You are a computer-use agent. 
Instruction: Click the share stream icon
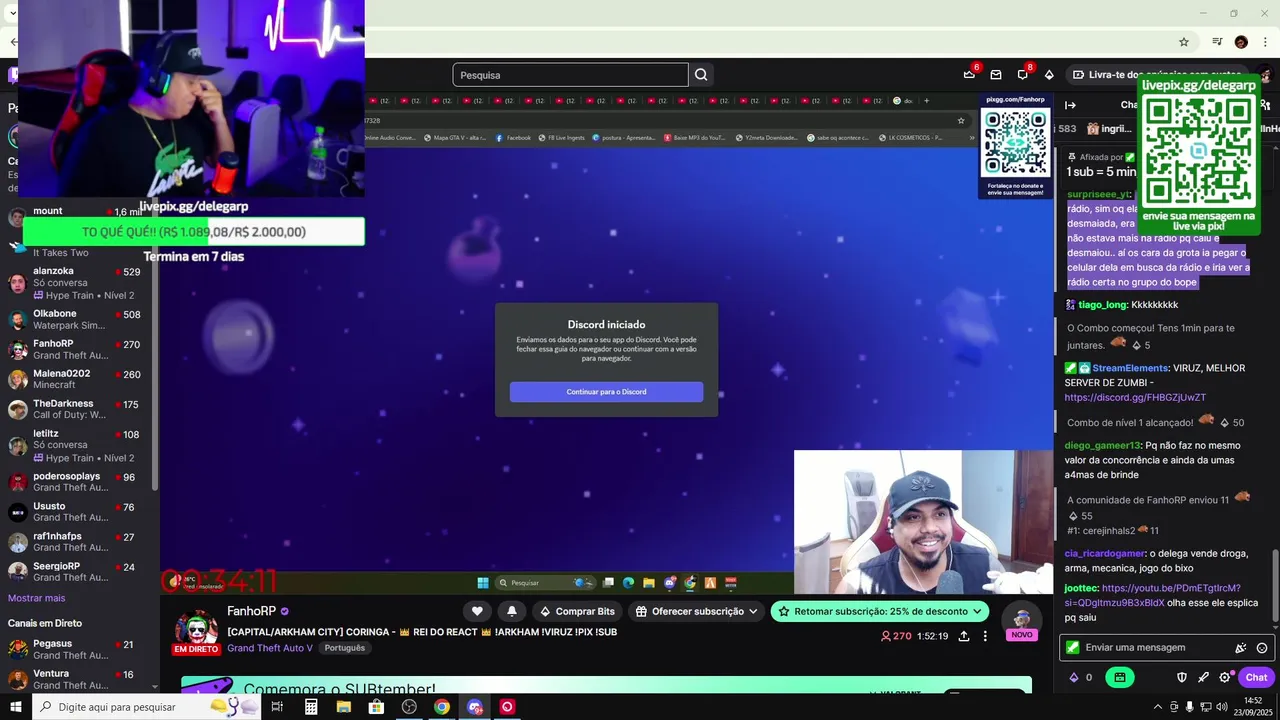click(x=964, y=636)
